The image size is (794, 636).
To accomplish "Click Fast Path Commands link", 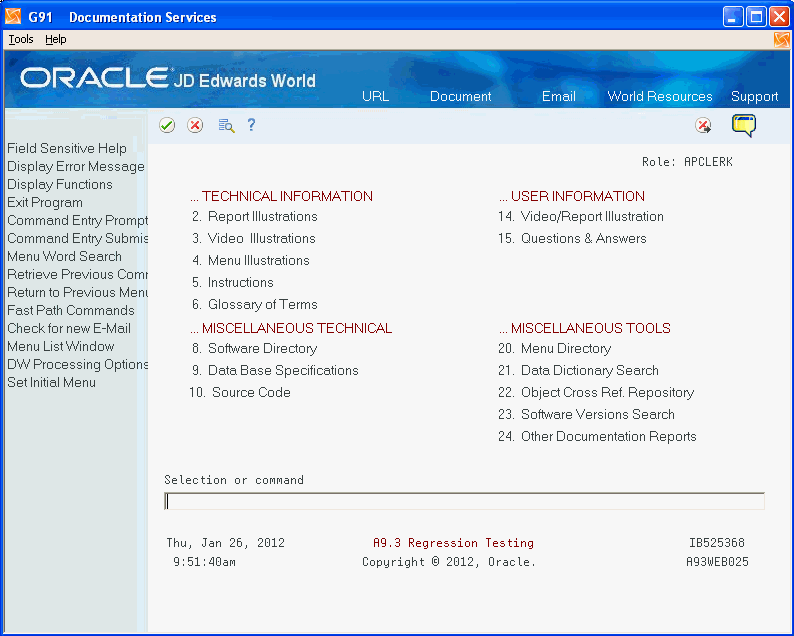I will [x=71, y=310].
